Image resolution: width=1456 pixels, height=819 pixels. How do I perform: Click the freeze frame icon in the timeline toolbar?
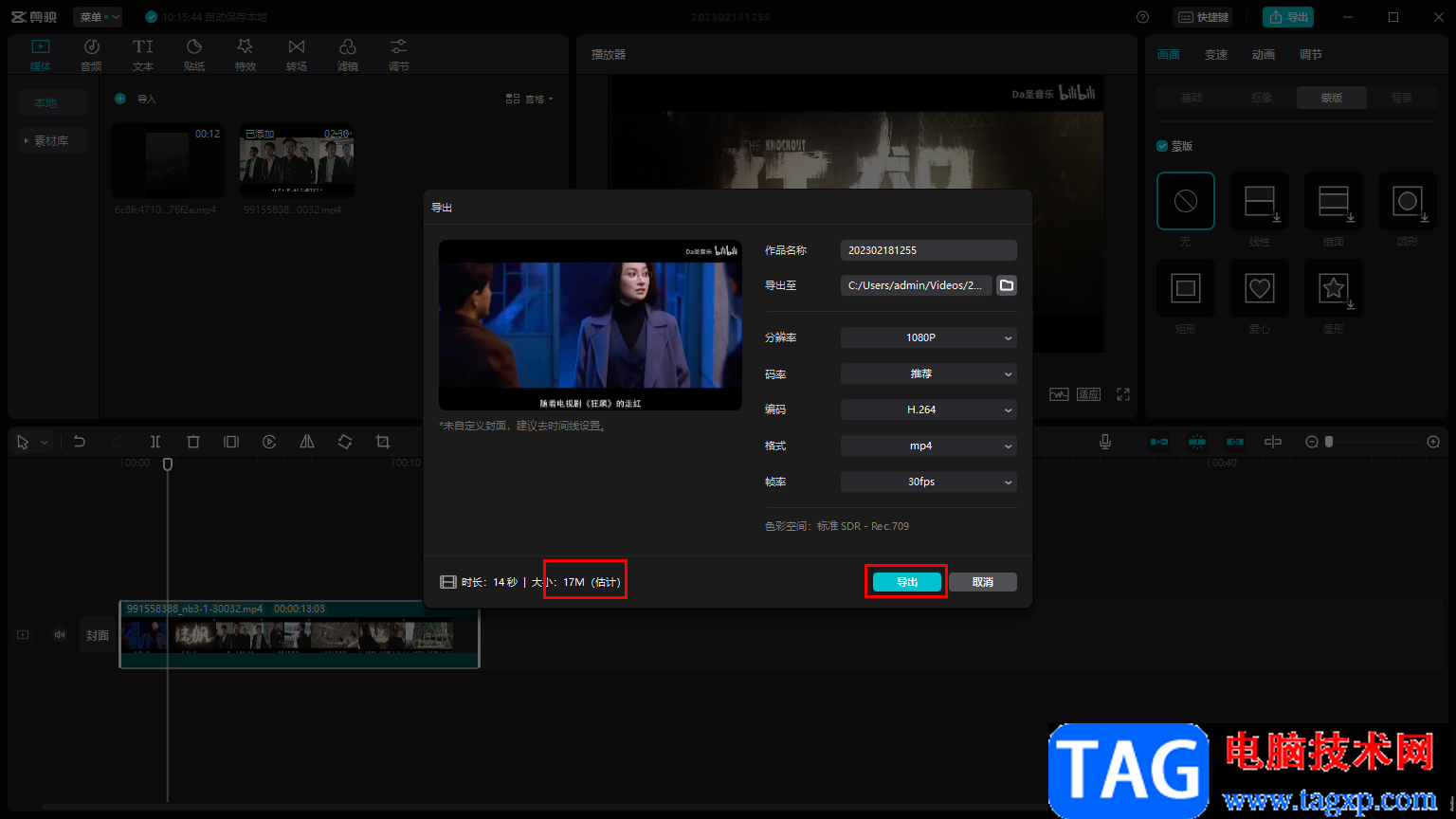[x=231, y=442]
